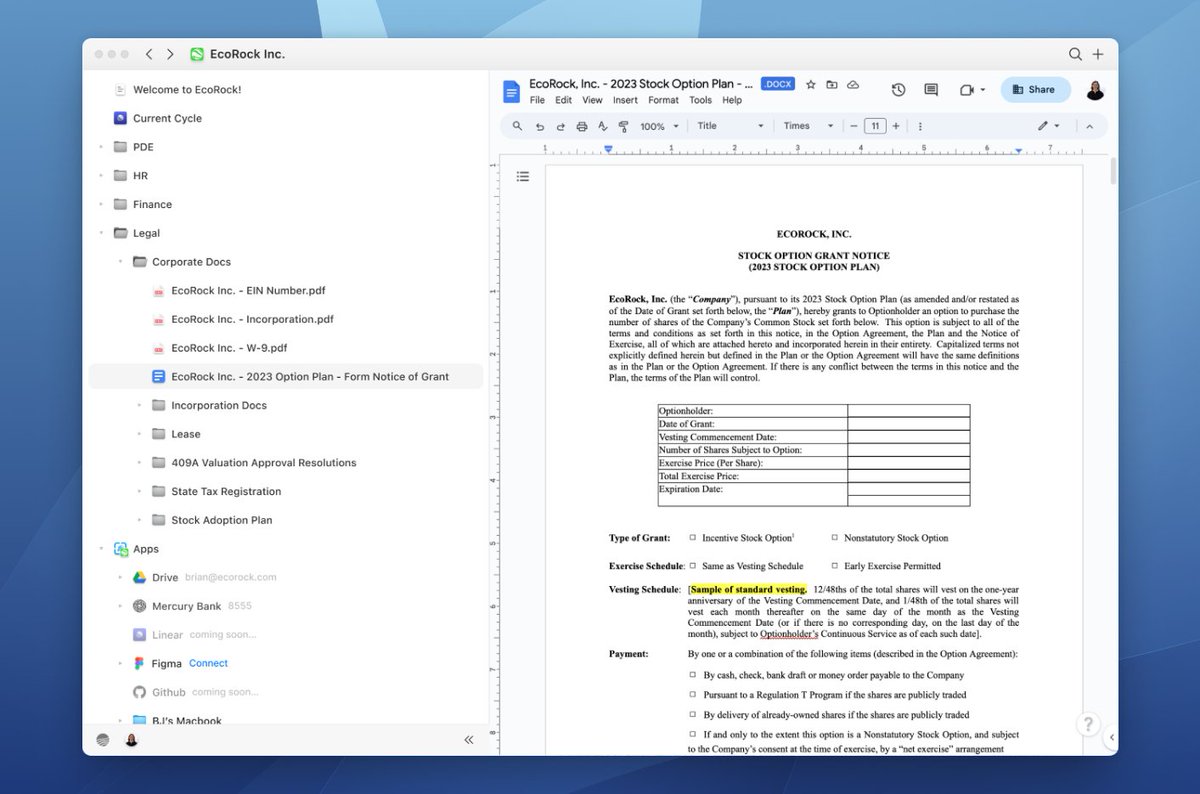Click the font size field showing 11
This screenshot has width=1200, height=794.
coord(875,126)
